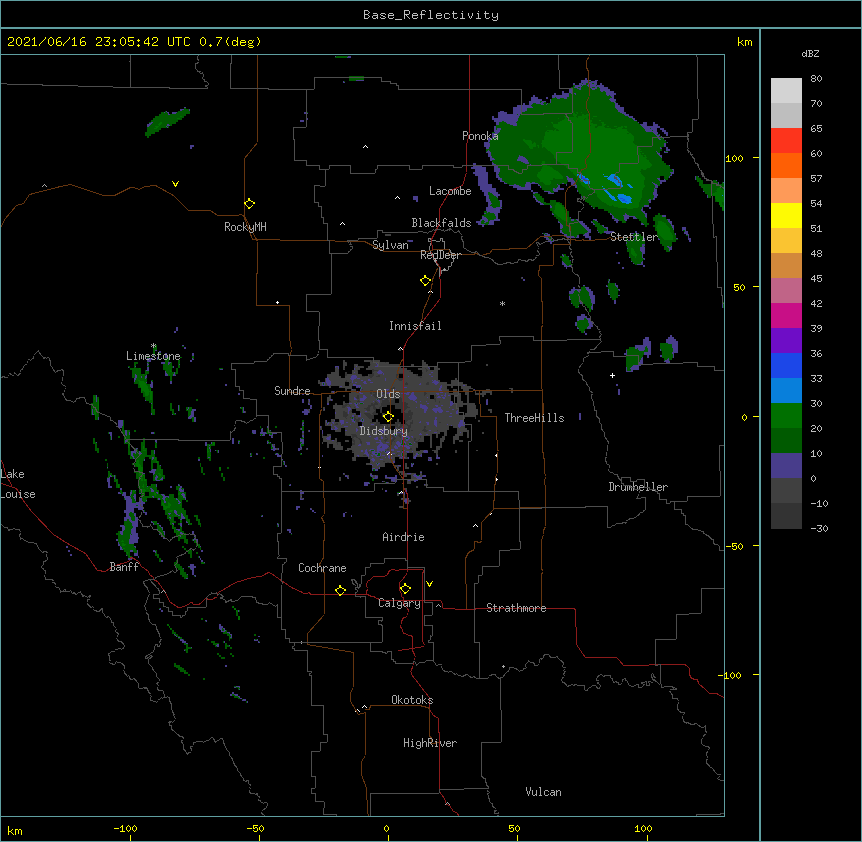Click the Banff label
This screenshot has height=842, width=862.
click(x=124, y=567)
